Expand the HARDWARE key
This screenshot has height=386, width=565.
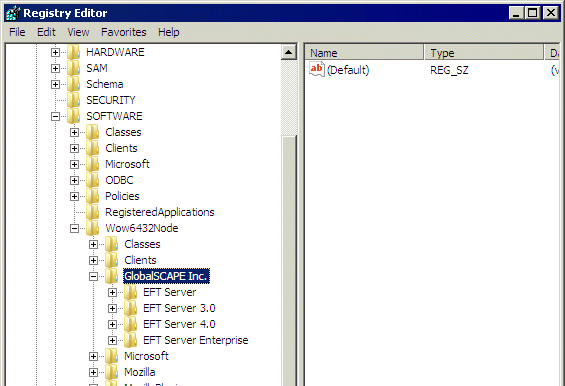point(55,52)
